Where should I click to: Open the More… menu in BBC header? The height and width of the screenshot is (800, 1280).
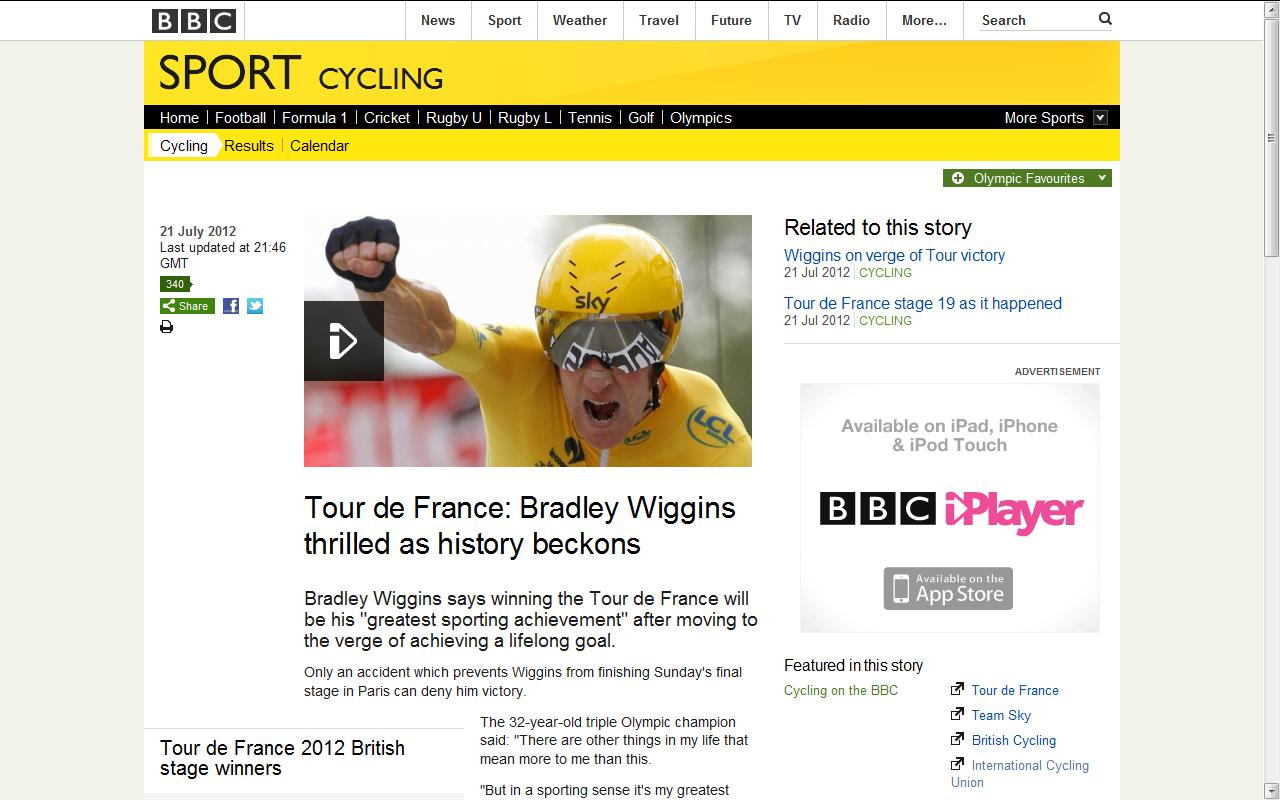point(924,20)
